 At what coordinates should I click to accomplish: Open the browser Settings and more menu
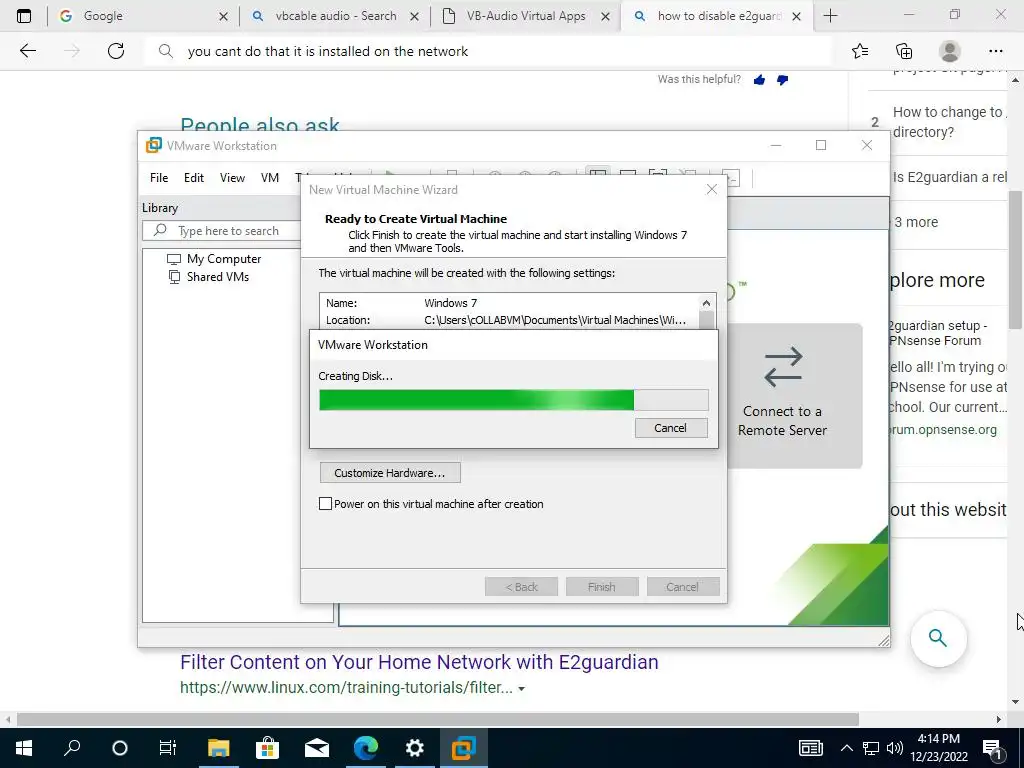[995, 51]
